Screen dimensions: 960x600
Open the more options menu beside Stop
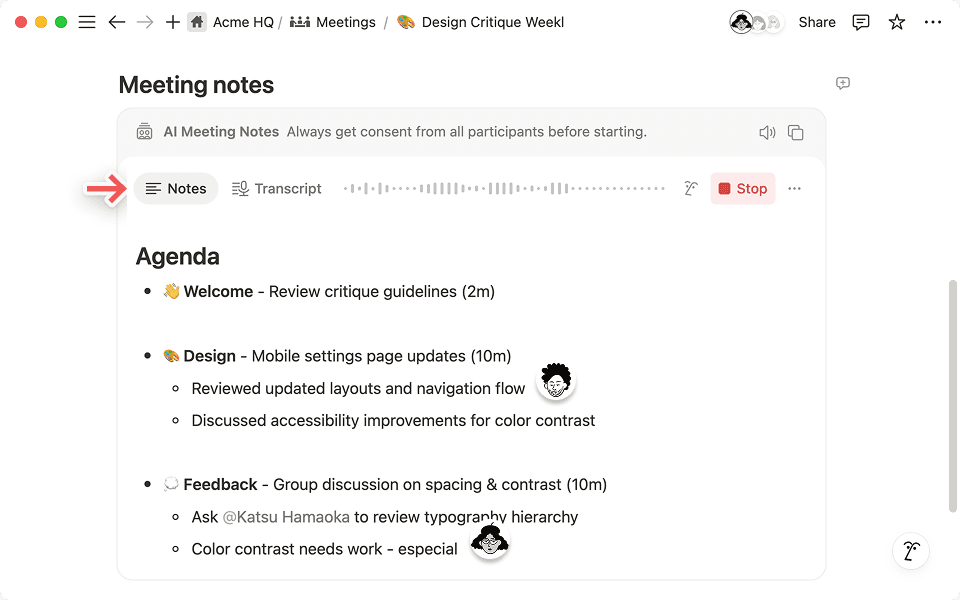794,188
